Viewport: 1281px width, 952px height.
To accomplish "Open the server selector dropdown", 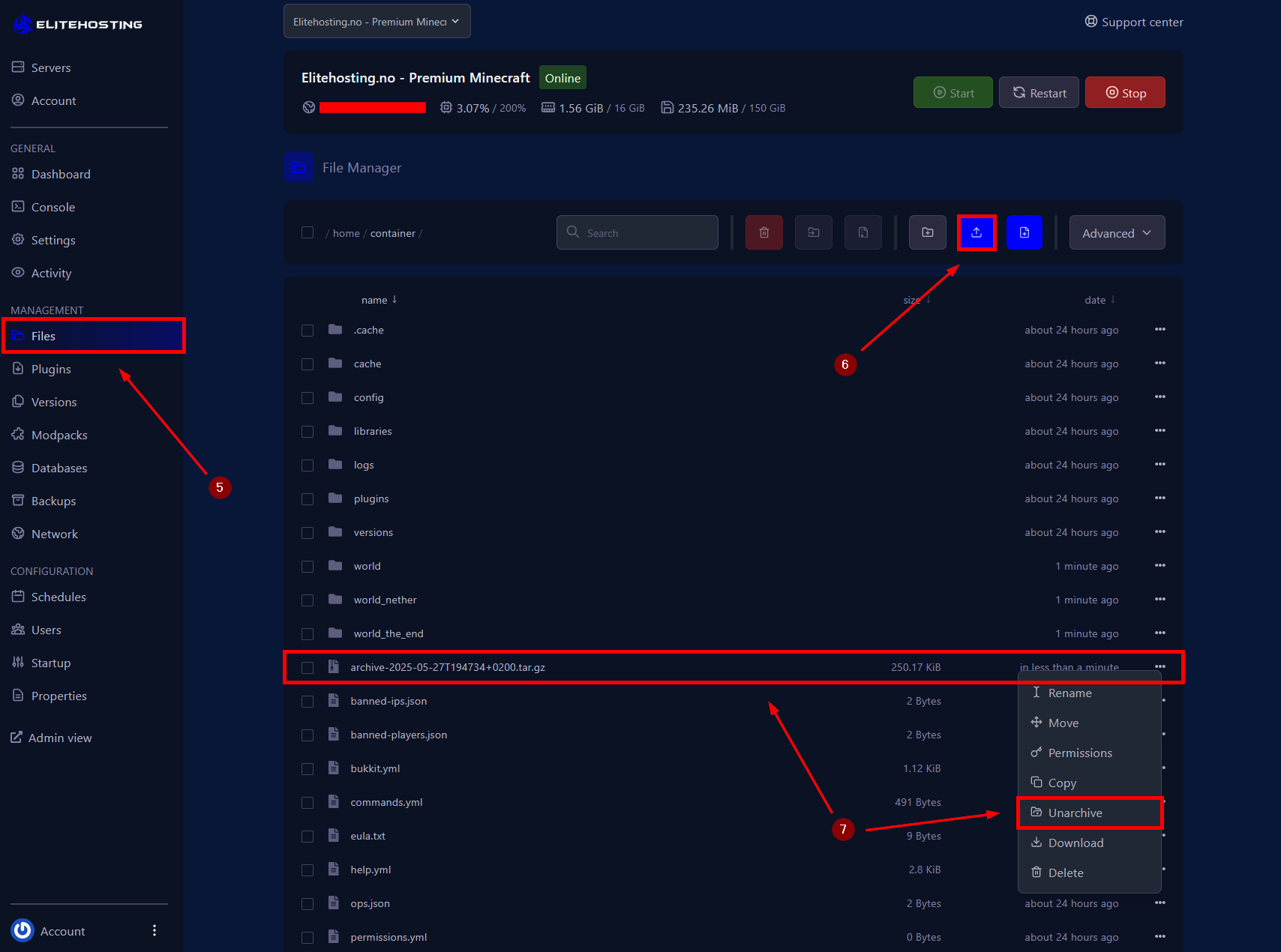I will [376, 21].
